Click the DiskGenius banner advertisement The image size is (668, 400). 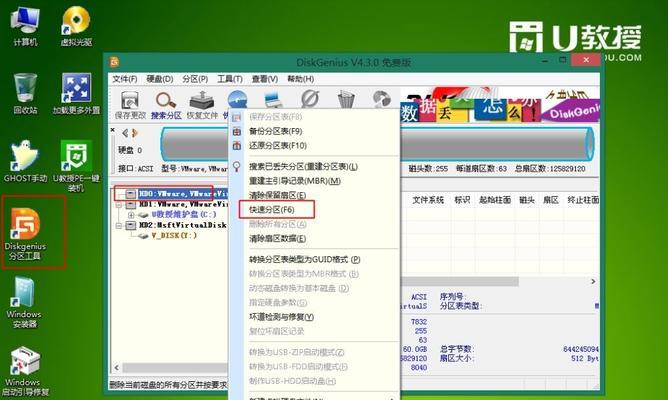point(499,105)
